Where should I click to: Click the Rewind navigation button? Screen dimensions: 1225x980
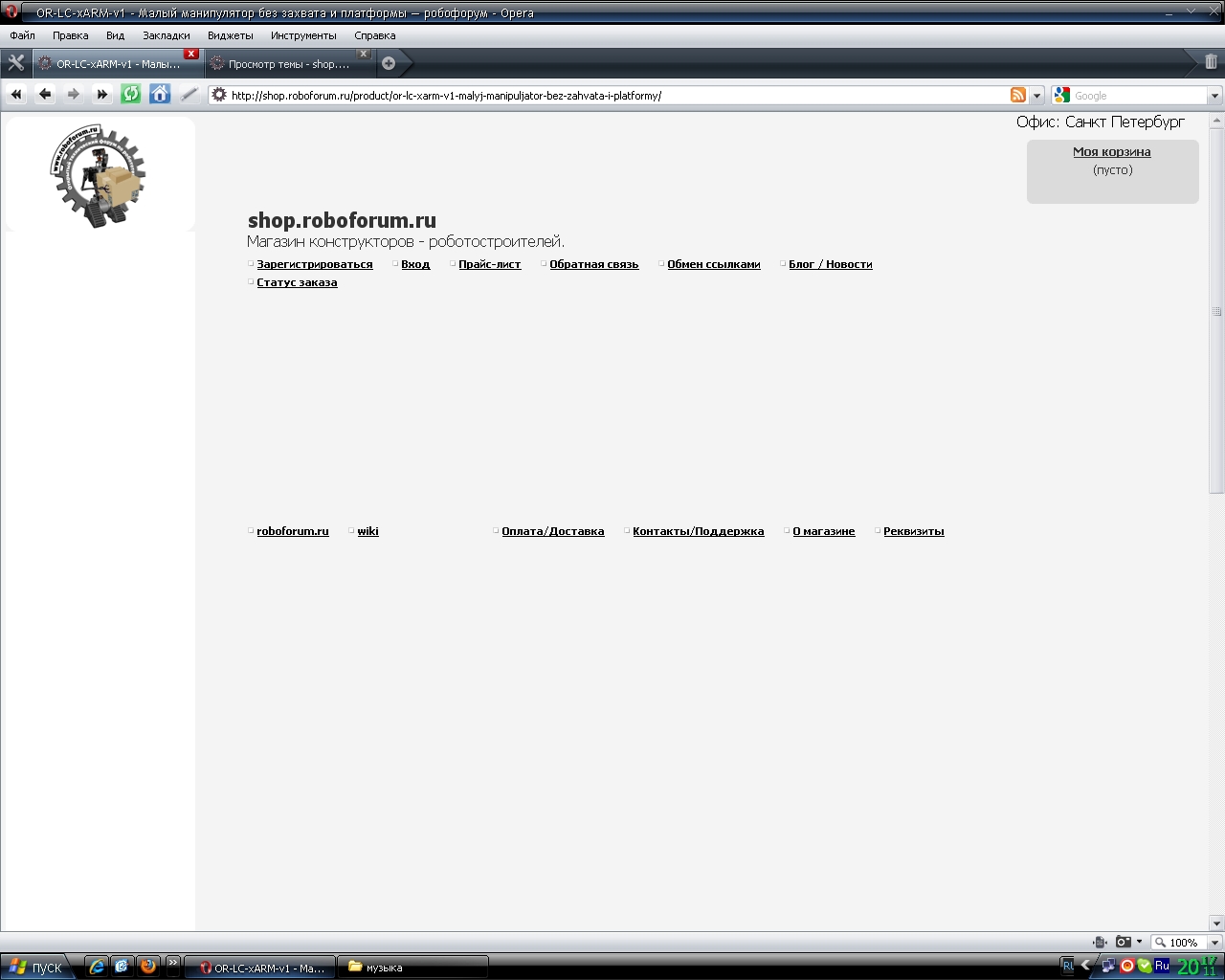(16, 95)
